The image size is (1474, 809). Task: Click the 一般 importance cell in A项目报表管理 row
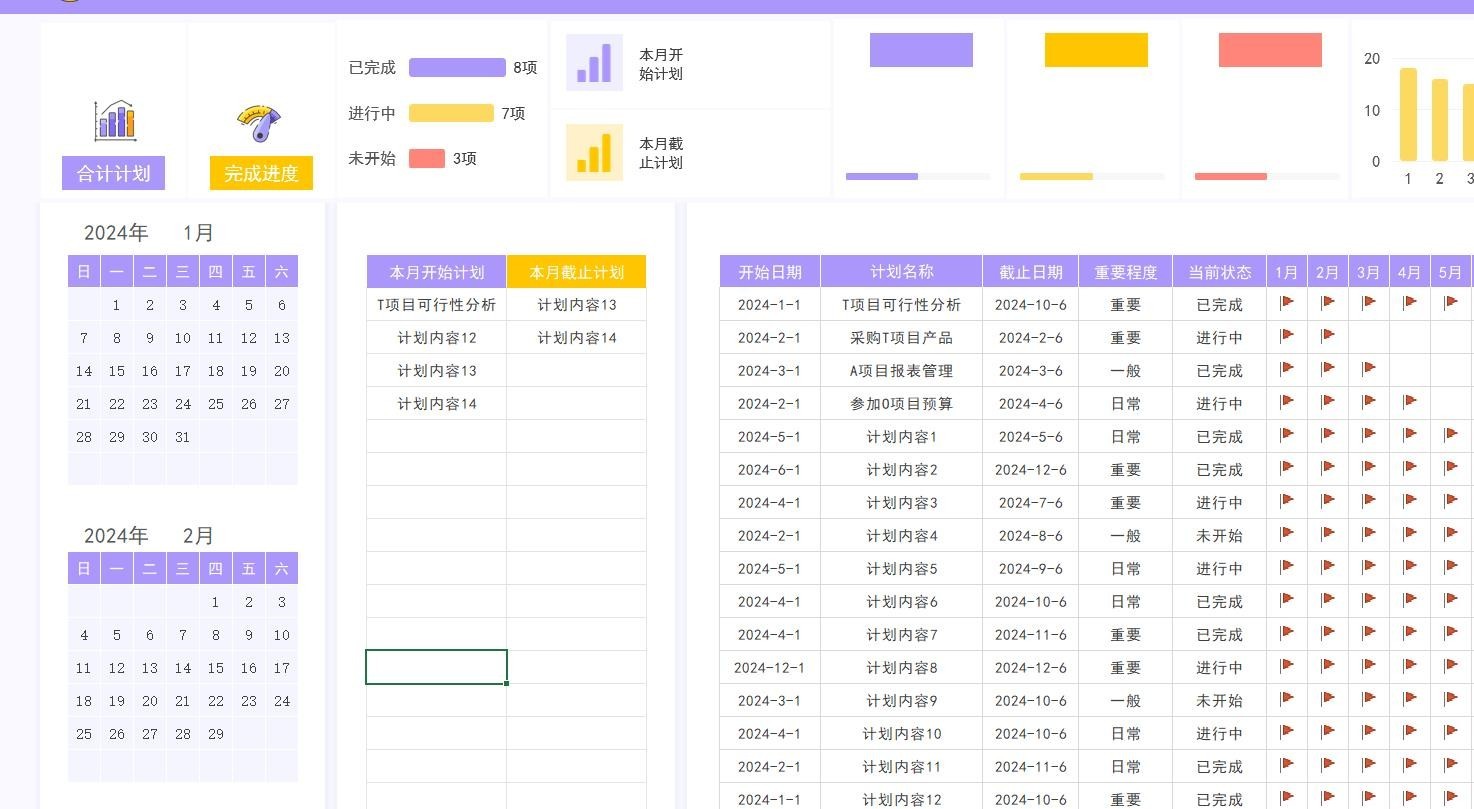click(x=1126, y=371)
